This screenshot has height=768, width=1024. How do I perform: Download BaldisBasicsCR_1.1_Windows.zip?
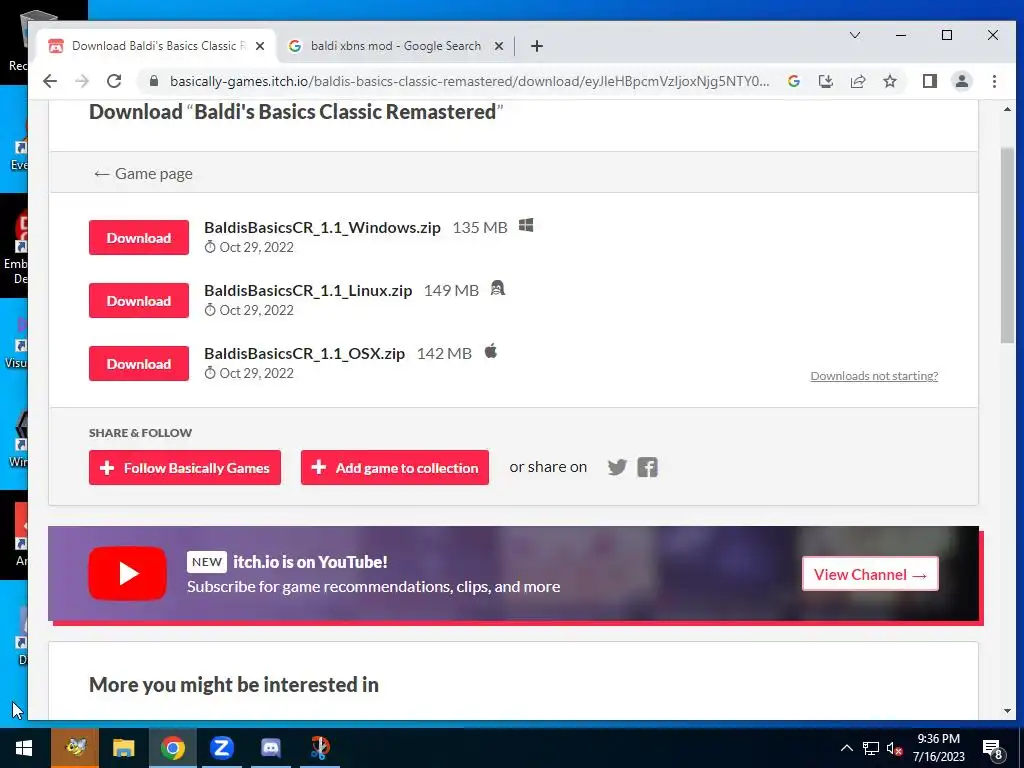139,238
